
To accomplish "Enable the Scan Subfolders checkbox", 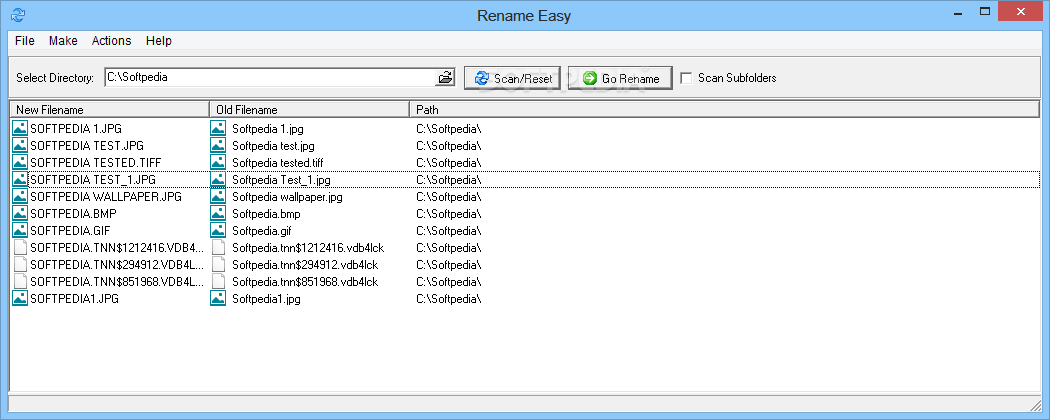I will point(686,78).
